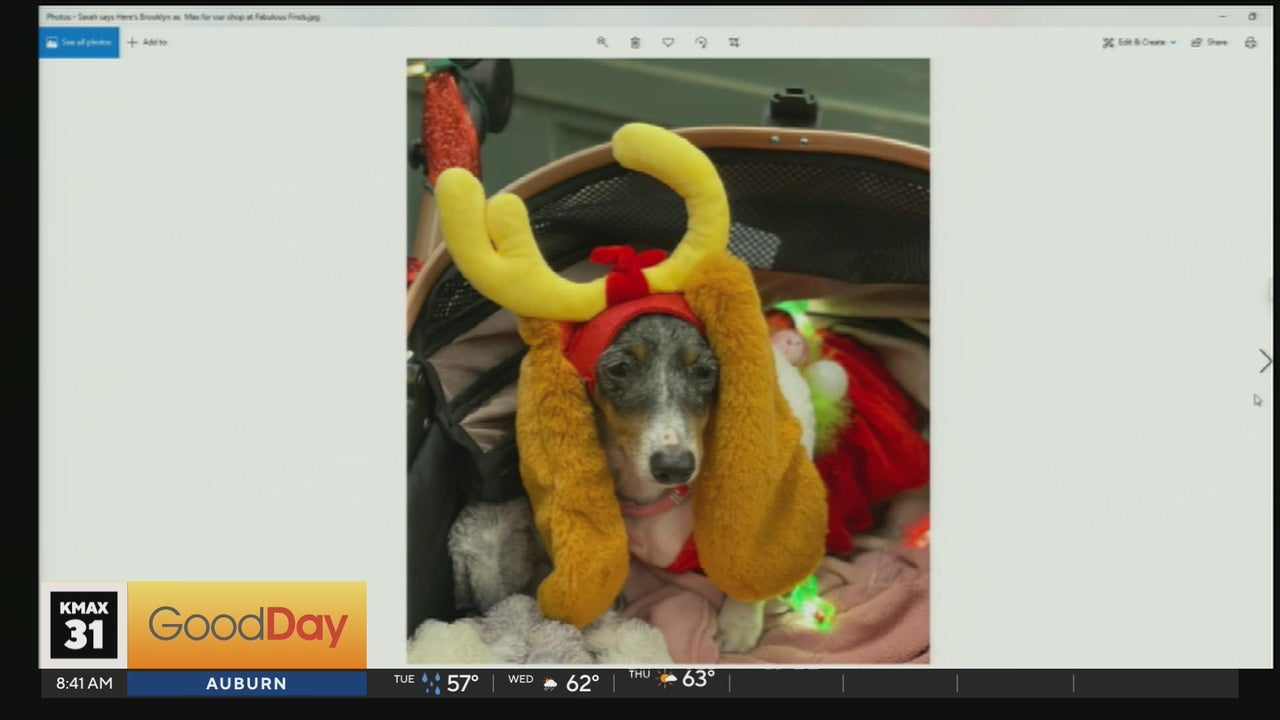Expand the Edit & Create dropdown
Screen dimensions: 1280x720
tap(1139, 42)
